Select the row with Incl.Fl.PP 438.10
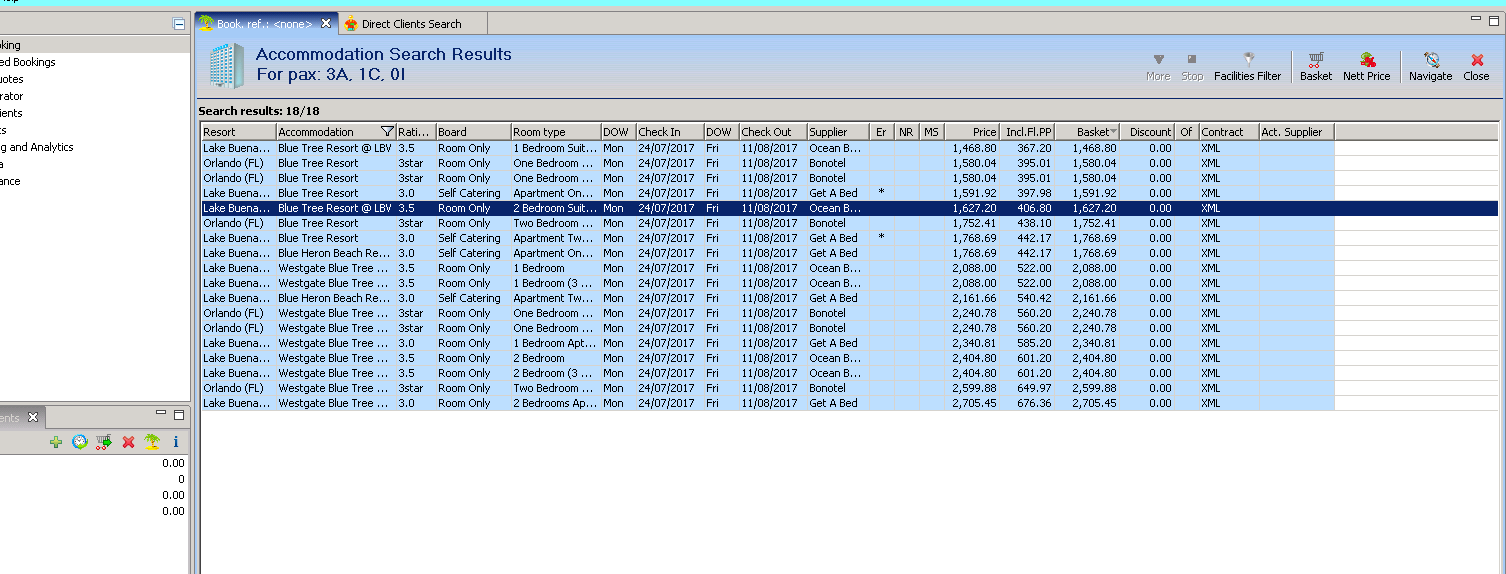This screenshot has width=1506, height=574. (x=767, y=223)
